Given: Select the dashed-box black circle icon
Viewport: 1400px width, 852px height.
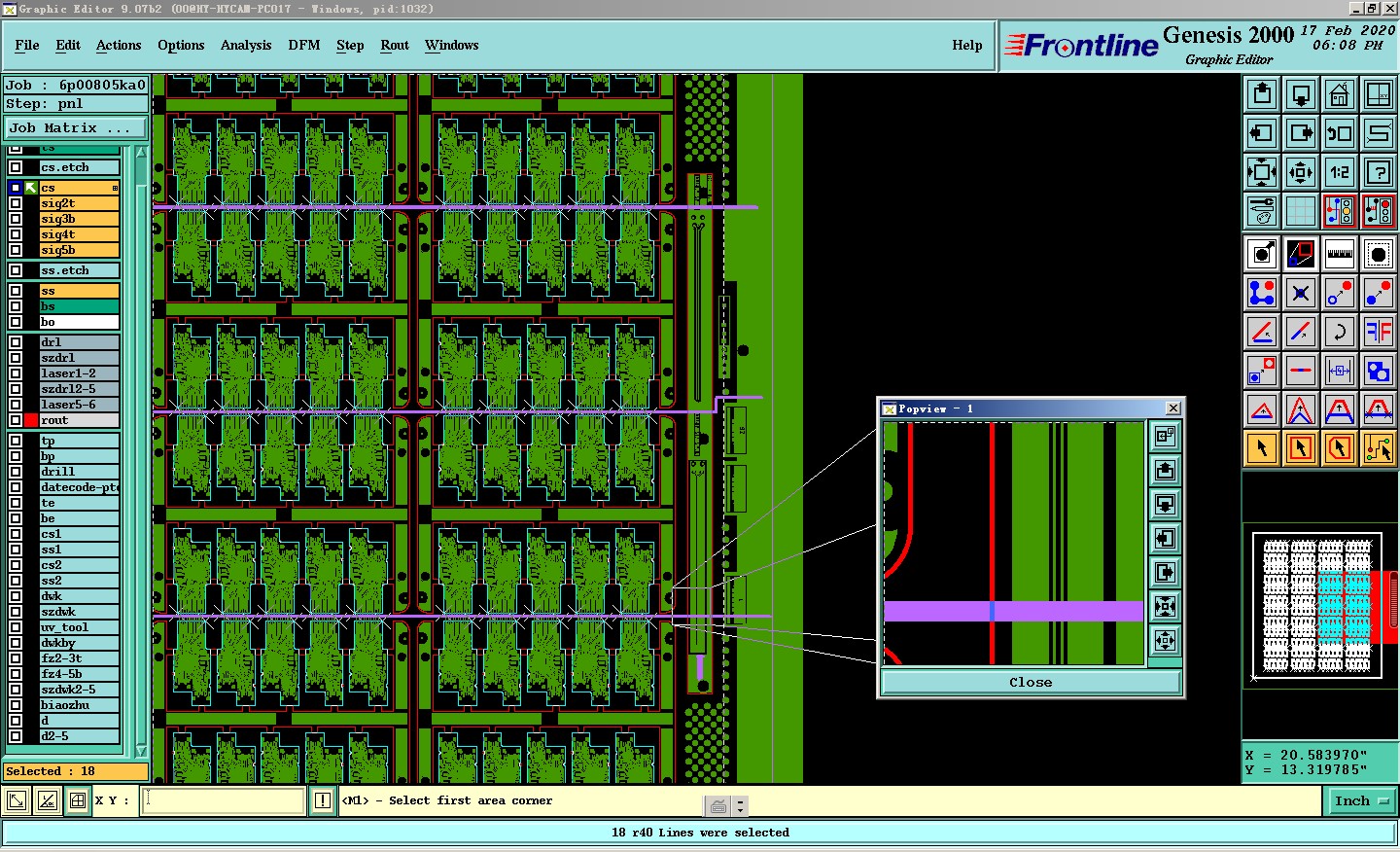Looking at the screenshot, I should 1379,255.
